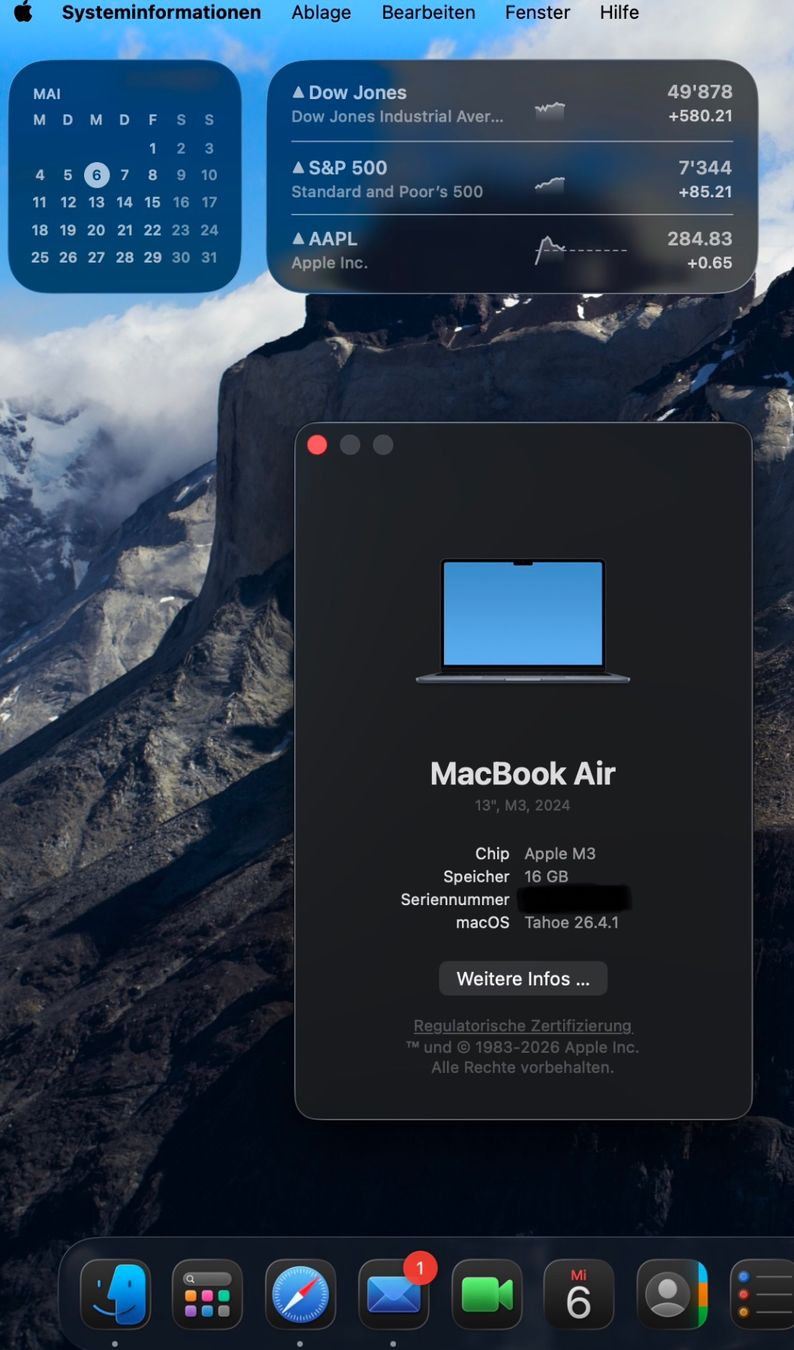Open the Fenster menu

pyautogui.click(x=537, y=13)
